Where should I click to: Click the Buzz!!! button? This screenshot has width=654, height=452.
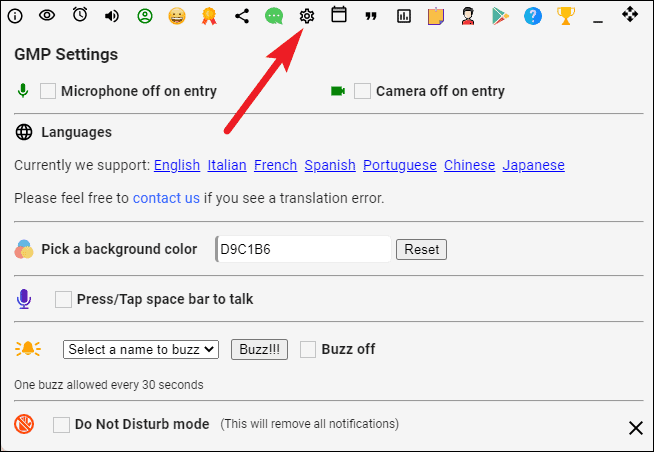[259, 349]
